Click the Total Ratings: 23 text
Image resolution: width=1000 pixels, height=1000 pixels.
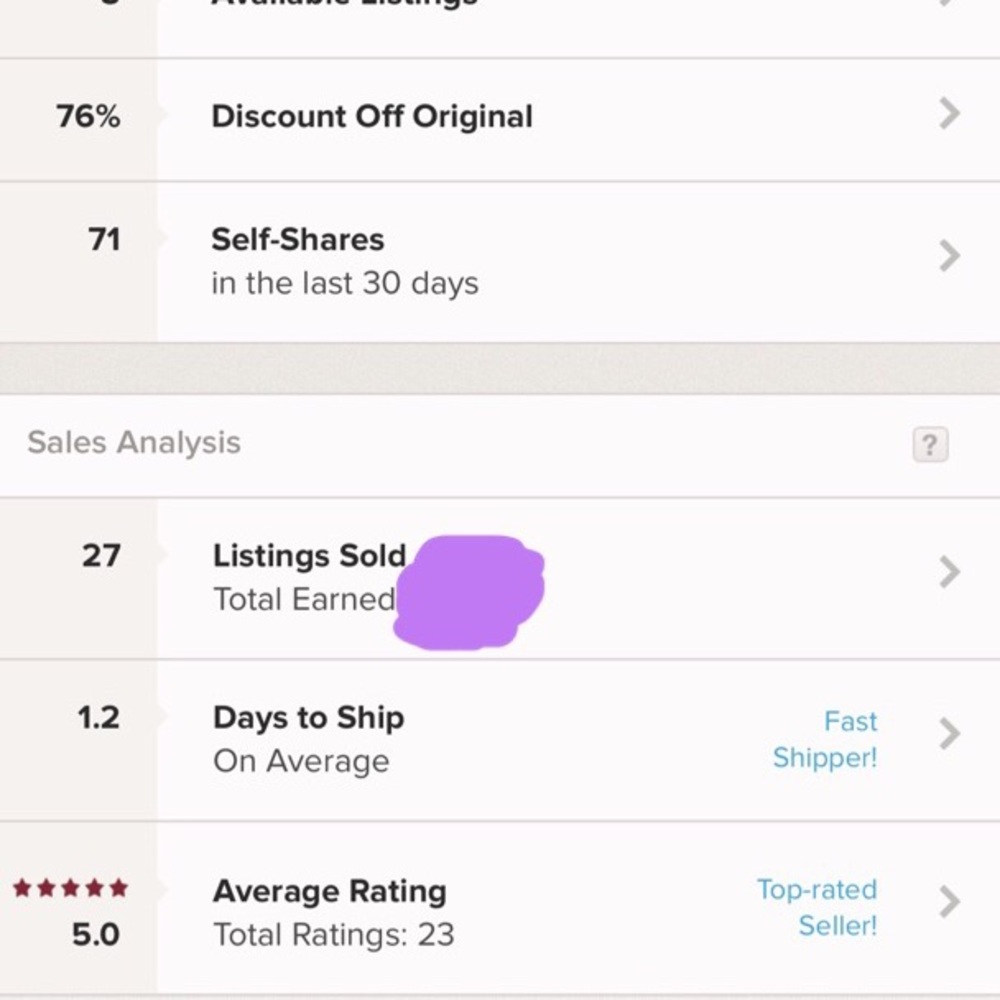pyautogui.click(x=333, y=935)
